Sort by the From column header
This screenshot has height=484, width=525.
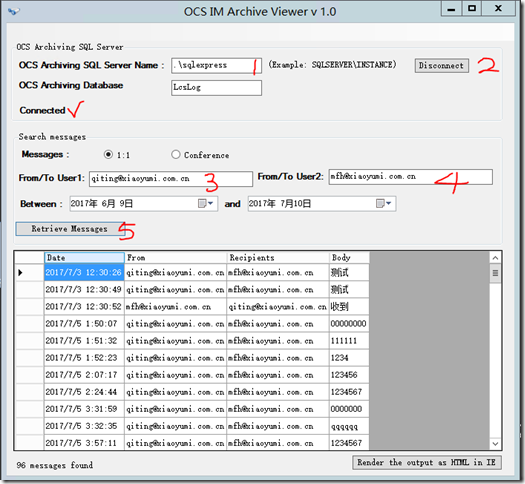[x=175, y=258]
